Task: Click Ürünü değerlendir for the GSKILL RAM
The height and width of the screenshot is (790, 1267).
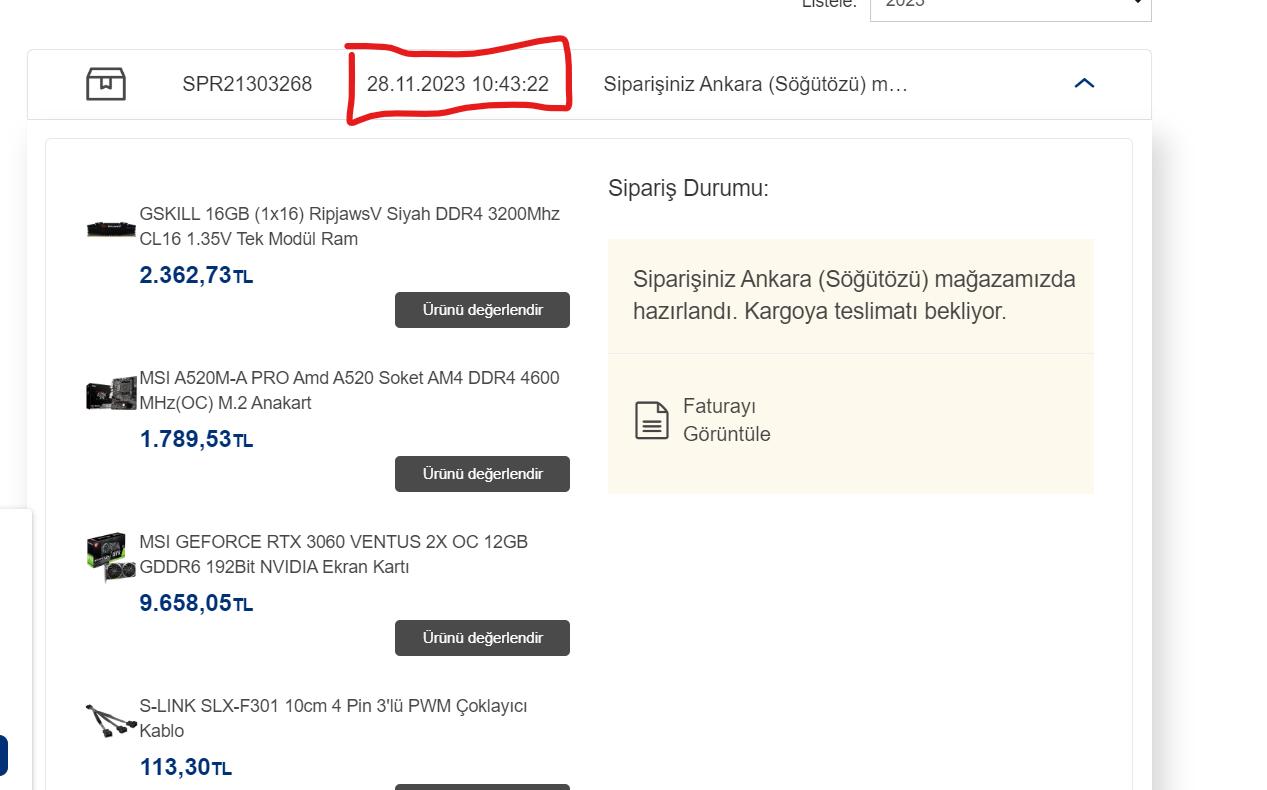Action: (482, 309)
